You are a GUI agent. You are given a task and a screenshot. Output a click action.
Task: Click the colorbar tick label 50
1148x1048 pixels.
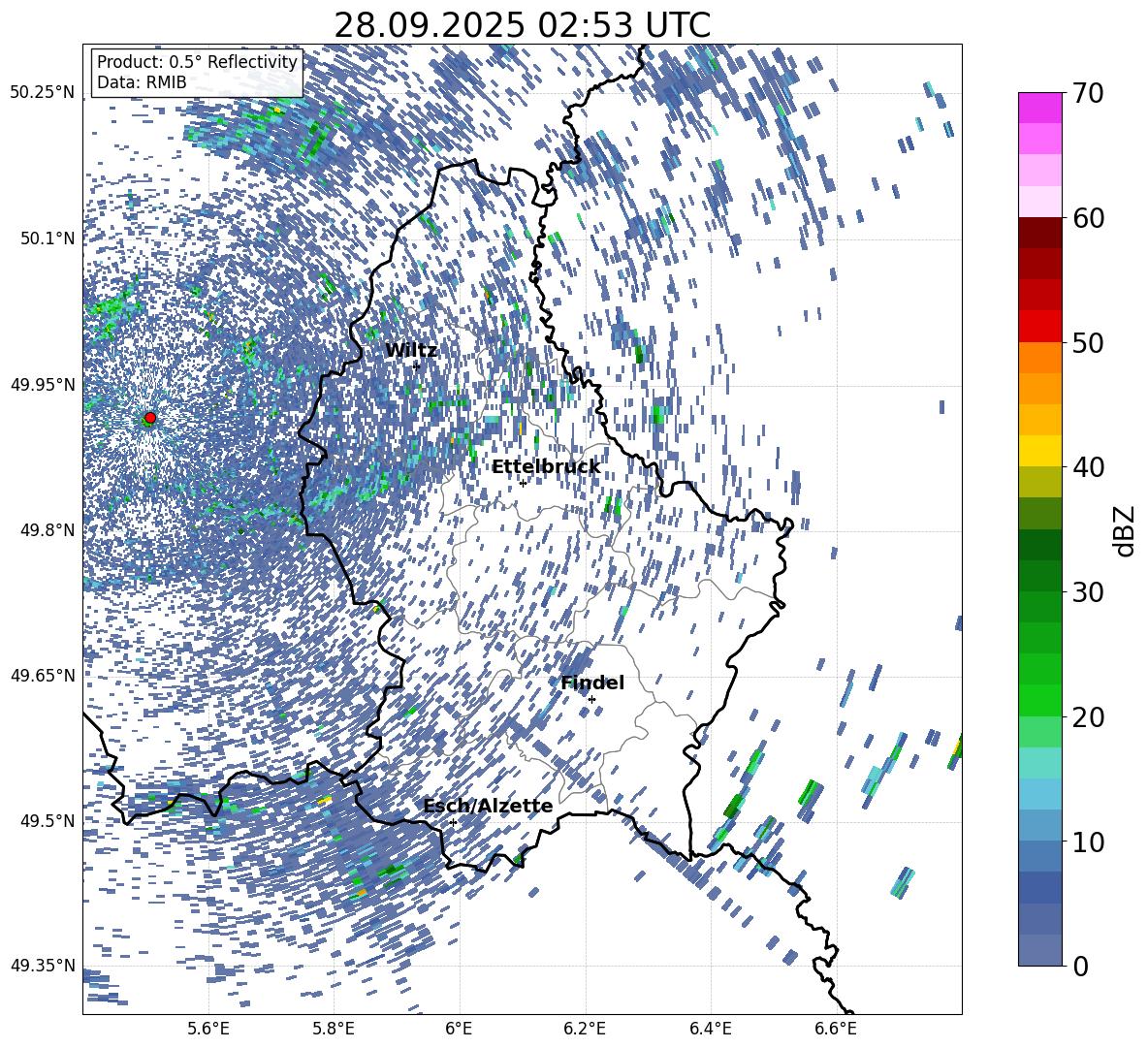tap(1089, 343)
